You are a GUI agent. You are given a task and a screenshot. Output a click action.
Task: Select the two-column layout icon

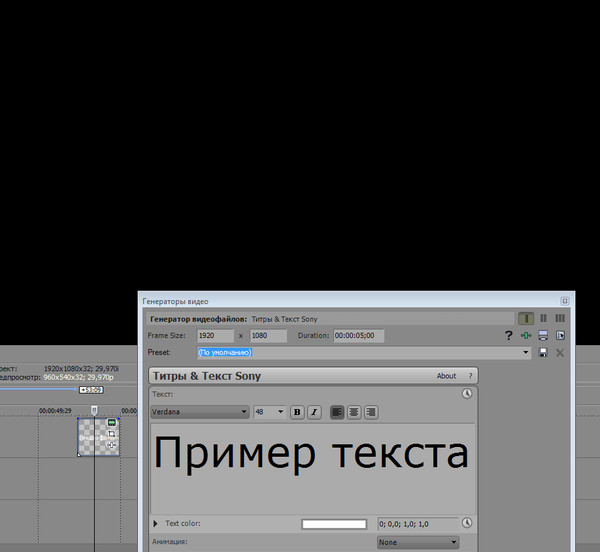pyautogui.click(x=543, y=318)
